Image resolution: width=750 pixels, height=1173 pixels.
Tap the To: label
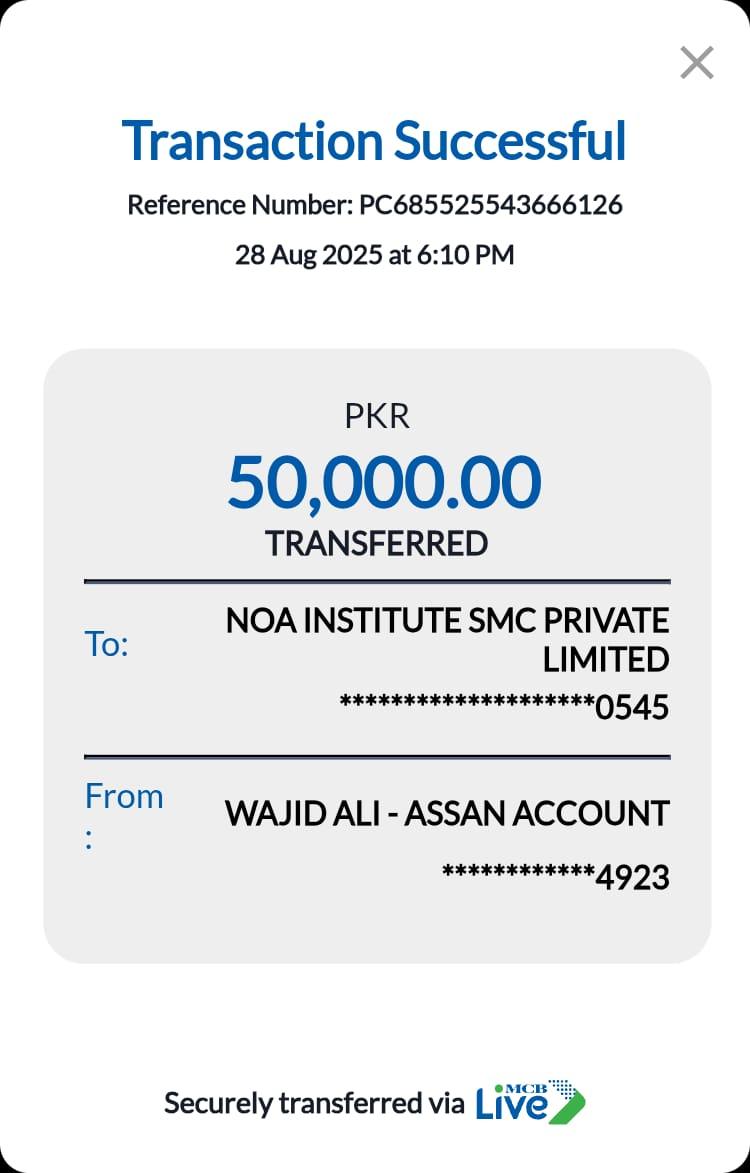point(107,644)
